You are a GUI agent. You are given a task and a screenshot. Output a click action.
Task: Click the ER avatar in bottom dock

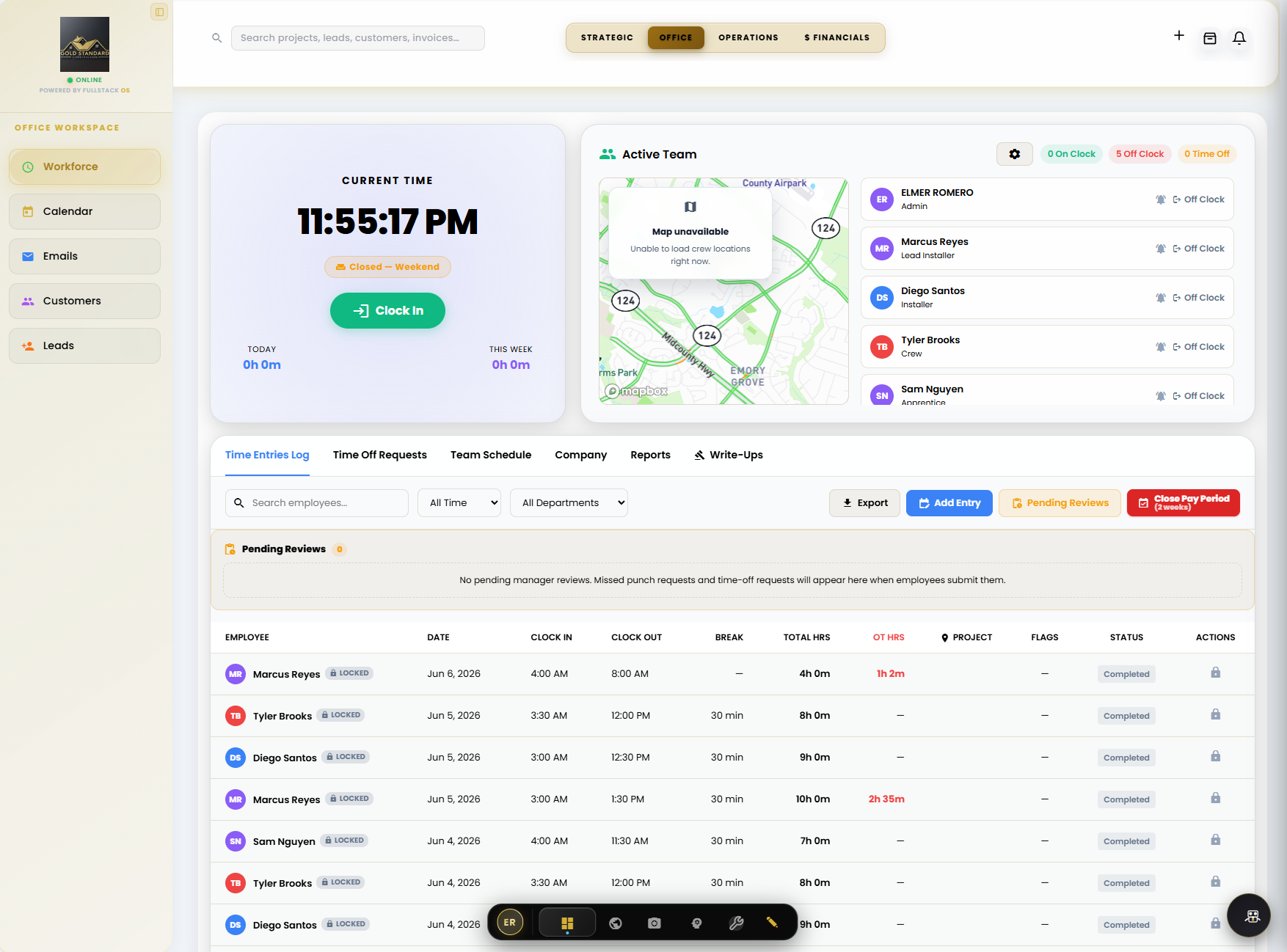[510, 923]
